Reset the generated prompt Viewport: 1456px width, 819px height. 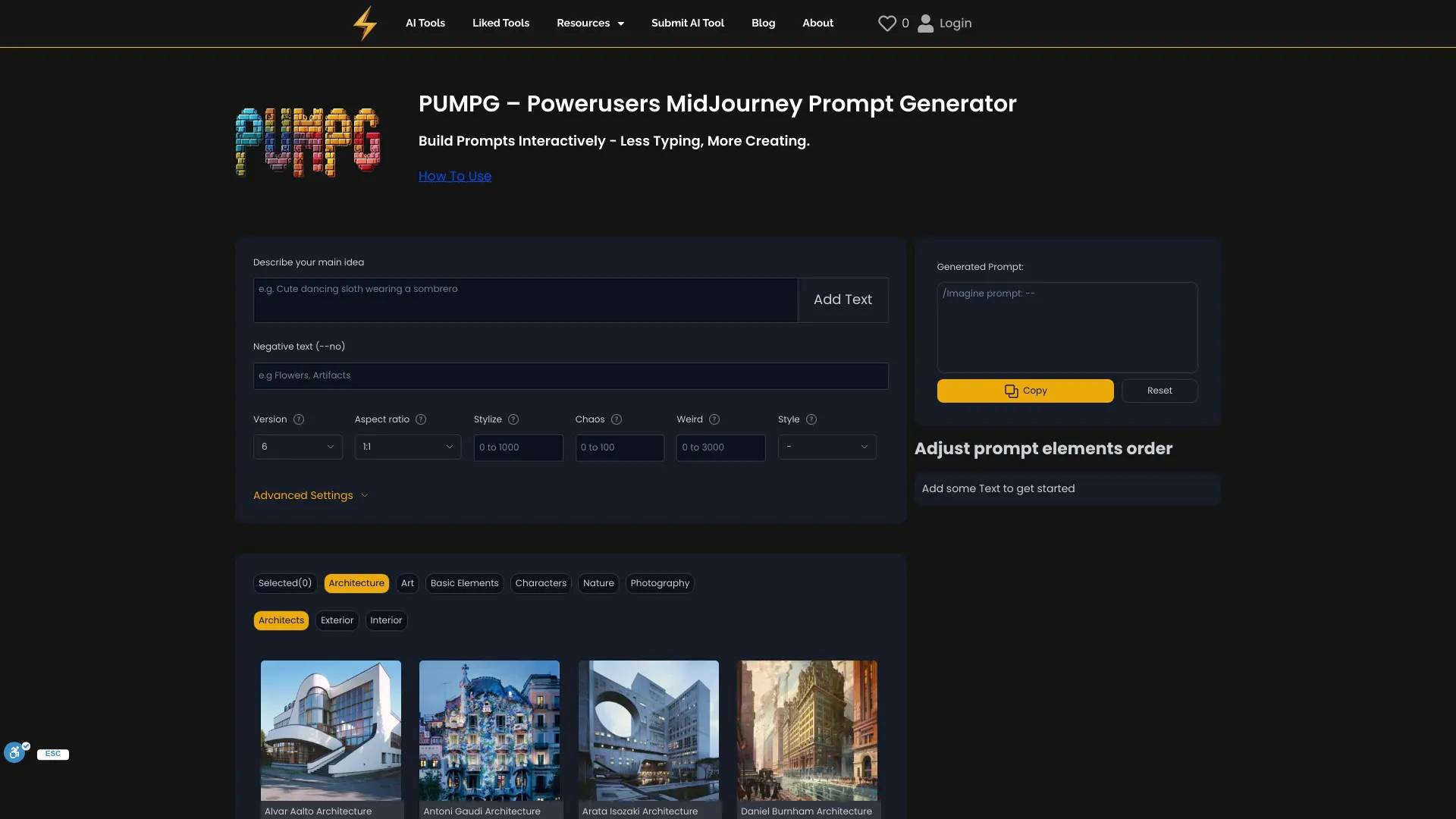(1159, 391)
